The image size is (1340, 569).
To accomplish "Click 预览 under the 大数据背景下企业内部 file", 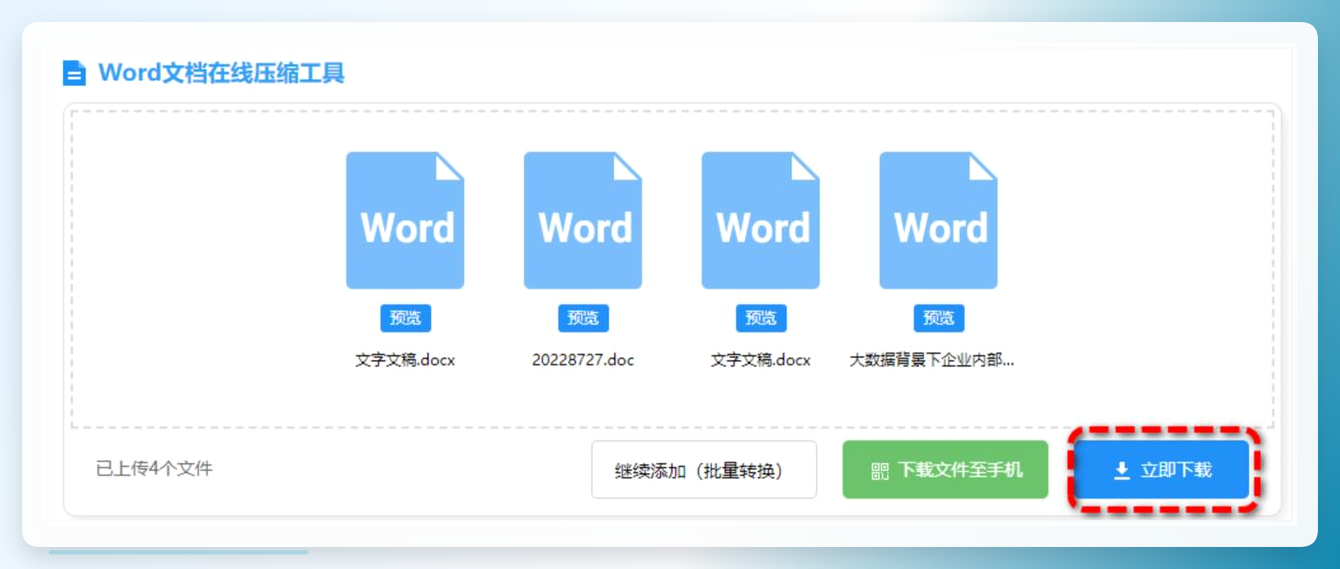I will [x=938, y=318].
